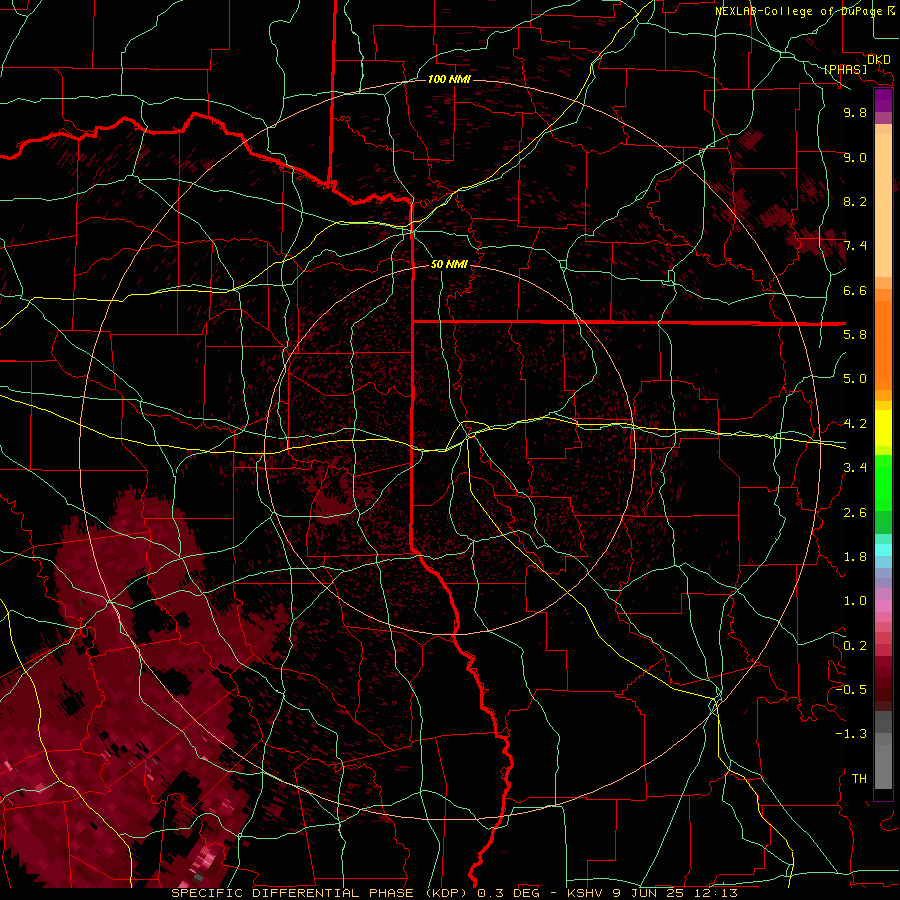Click the cyan segment of the color bar
This screenshot has height=900, width=900.
(883, 550)
